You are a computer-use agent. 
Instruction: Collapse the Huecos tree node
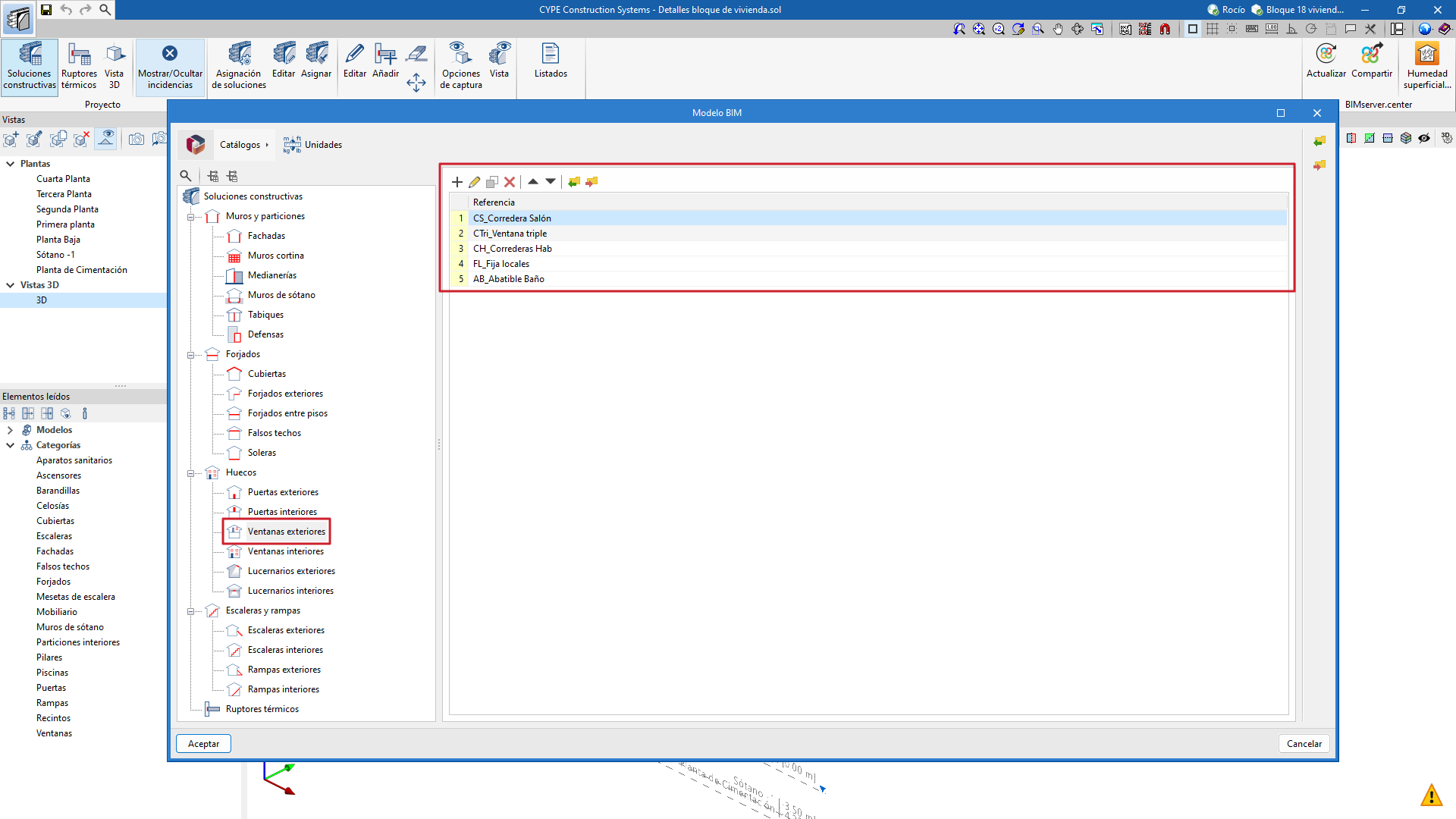click(191, 473)
